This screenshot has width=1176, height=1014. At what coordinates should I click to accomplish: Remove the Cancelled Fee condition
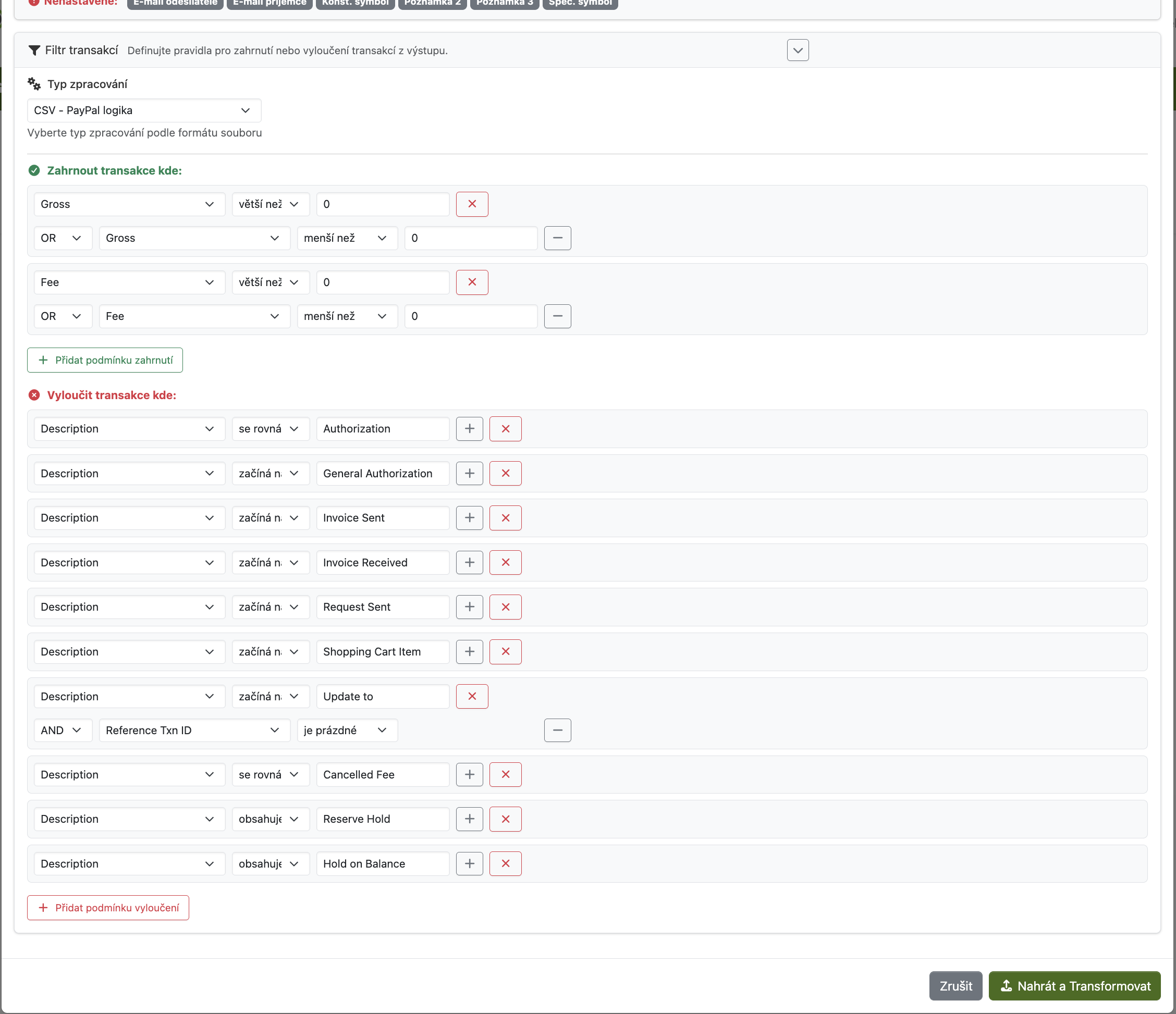[x=505, y=774]
